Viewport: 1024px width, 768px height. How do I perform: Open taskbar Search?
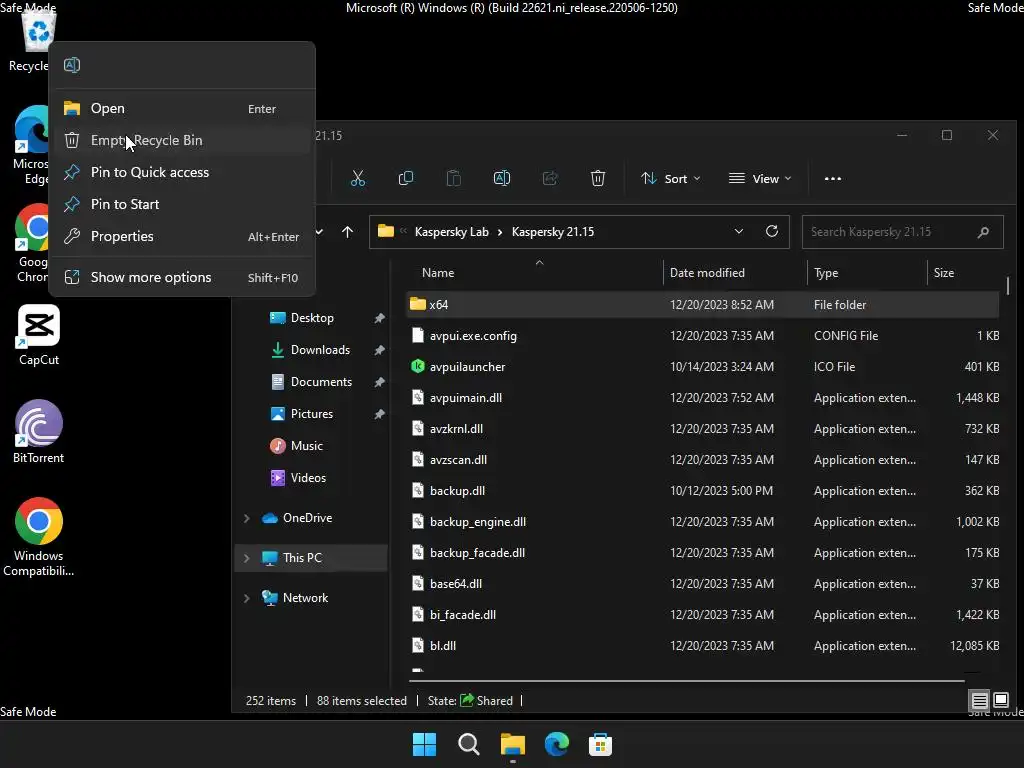click(468, 744)
